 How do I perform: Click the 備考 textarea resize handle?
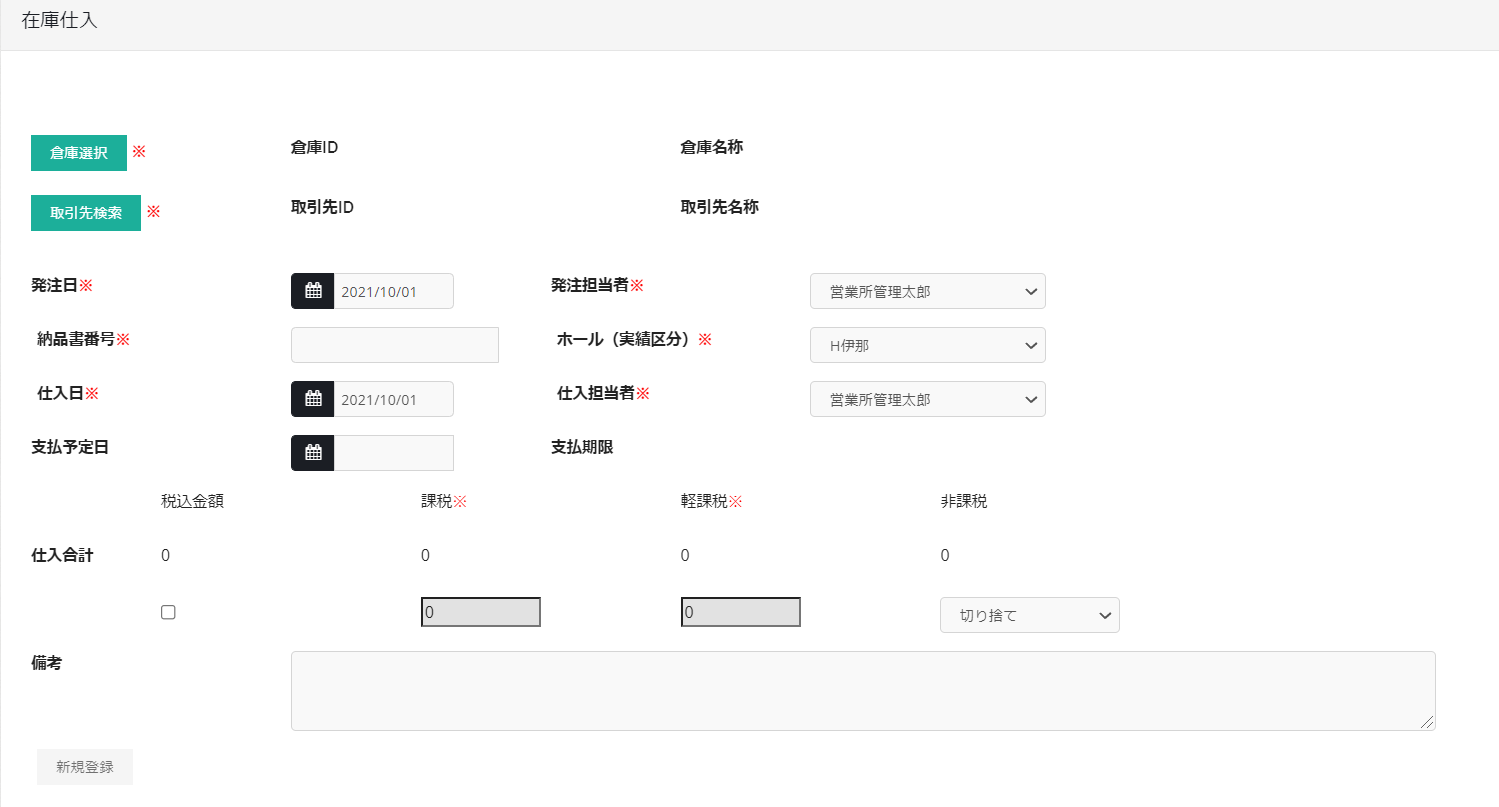[x=1427, y=722]
